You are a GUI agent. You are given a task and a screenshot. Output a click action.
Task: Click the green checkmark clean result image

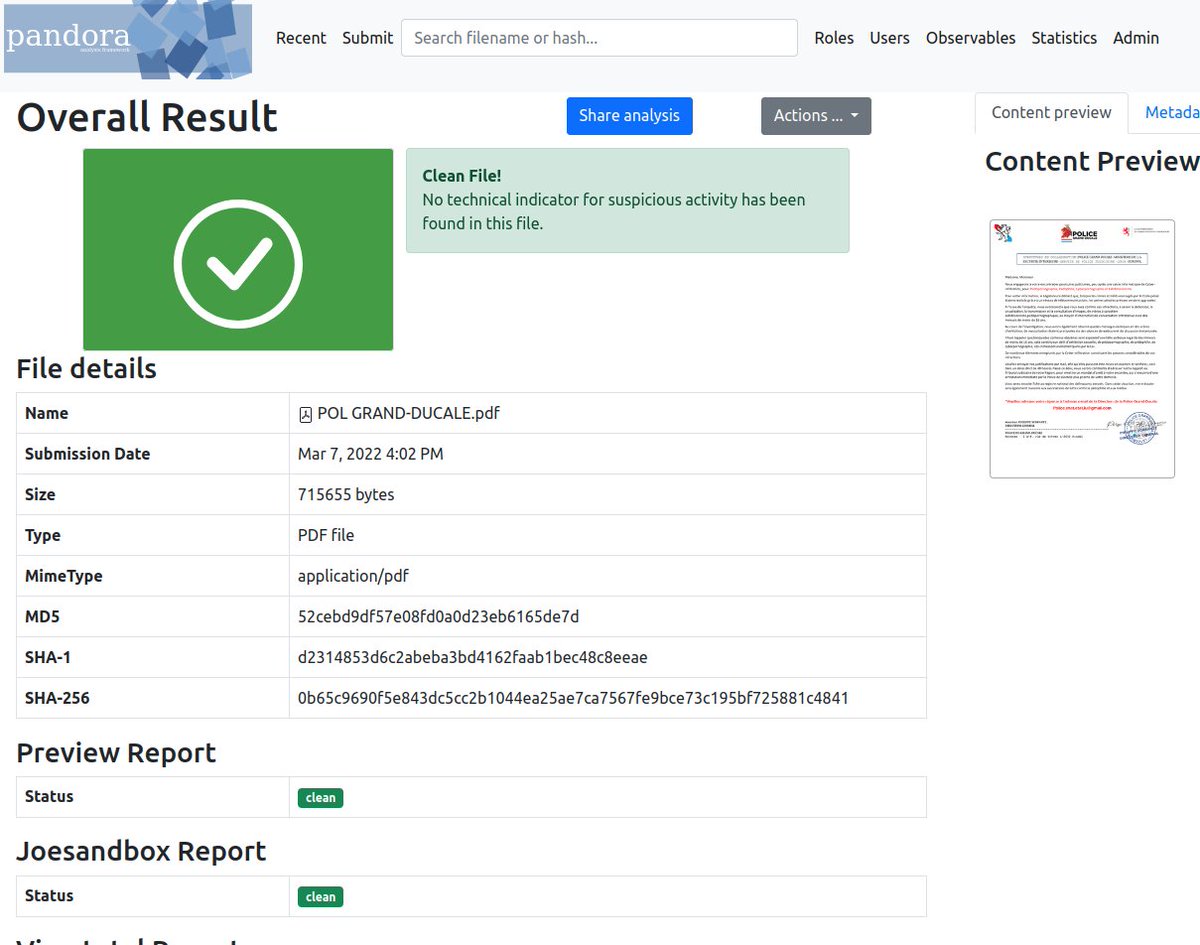(x=238, y=249)
